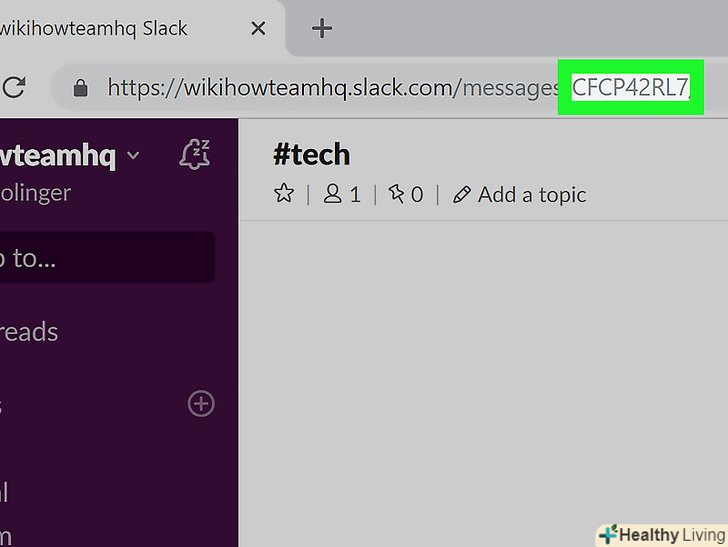Add a channel with circled plus icon
This screenshot has width=728, height=547.
point(201,404)
